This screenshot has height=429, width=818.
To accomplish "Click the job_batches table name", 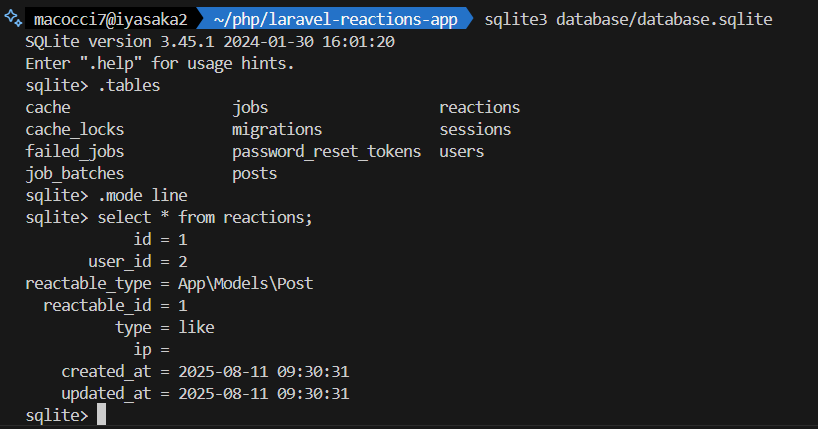I will [x=75, y=173].
